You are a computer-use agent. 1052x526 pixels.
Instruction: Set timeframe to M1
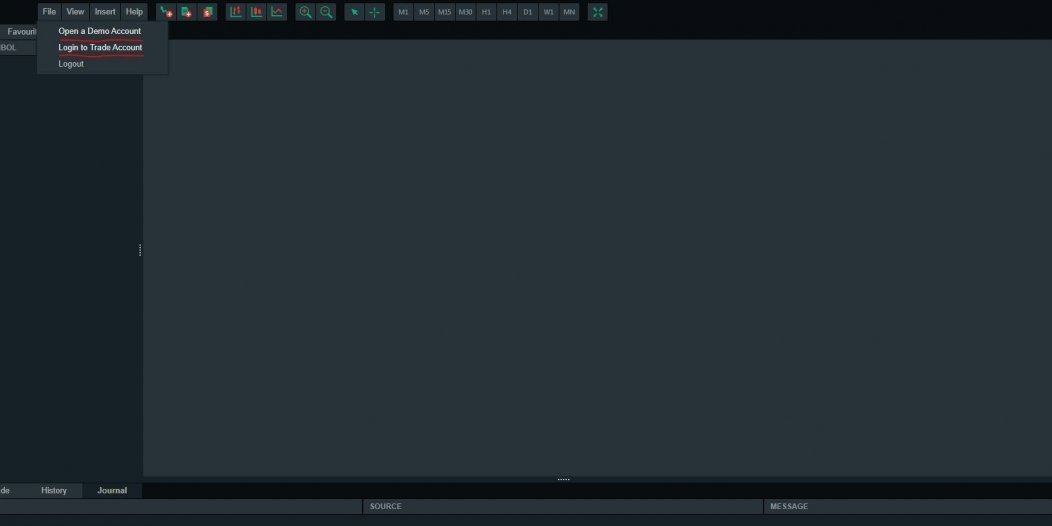click(403, 12)
